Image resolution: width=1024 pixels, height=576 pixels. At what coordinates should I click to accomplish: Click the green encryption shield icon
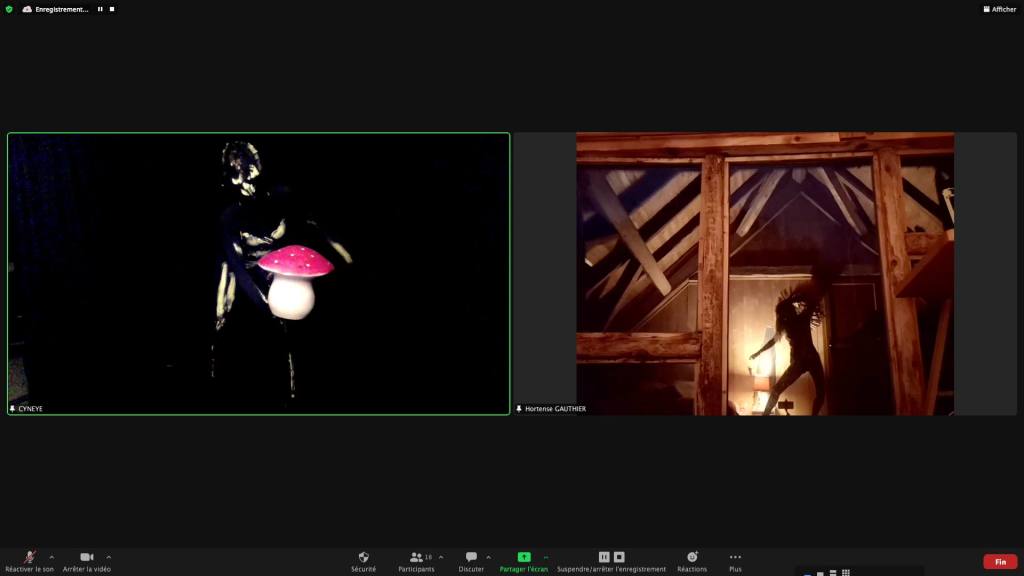pyautogui.click(x=9, y=9)
